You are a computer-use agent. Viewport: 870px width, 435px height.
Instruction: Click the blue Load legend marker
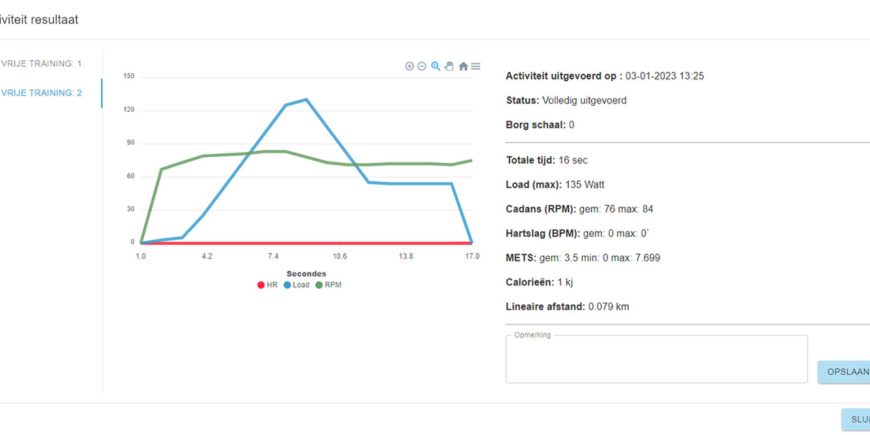[x=287, y=285]
